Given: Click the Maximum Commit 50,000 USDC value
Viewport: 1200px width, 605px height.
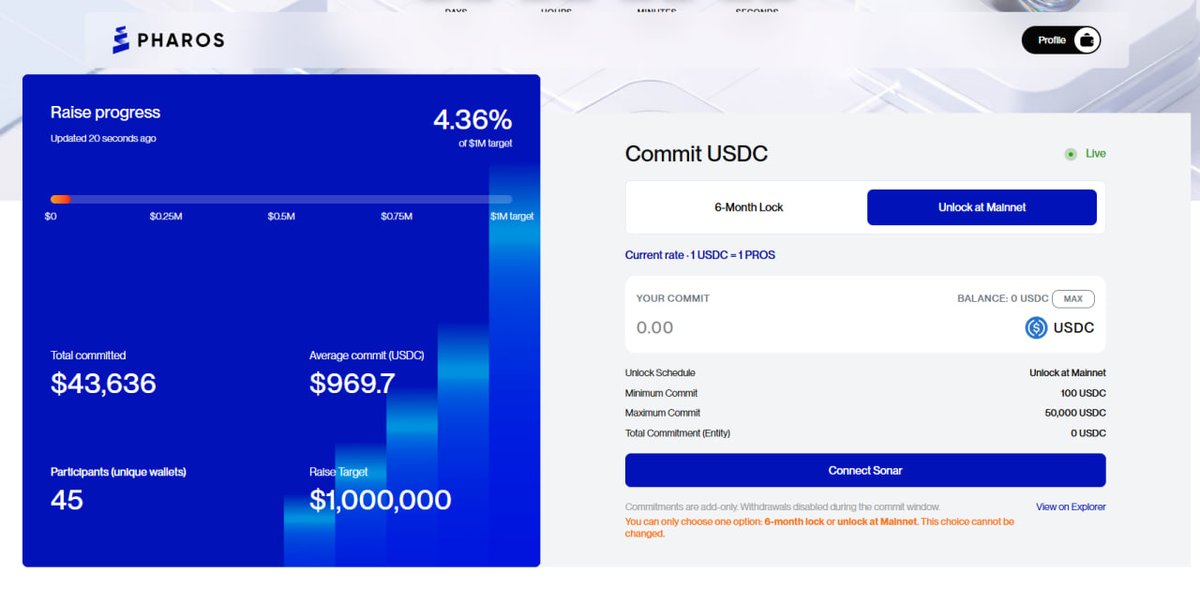Looking at the screenshot, I should [1075, 413].
